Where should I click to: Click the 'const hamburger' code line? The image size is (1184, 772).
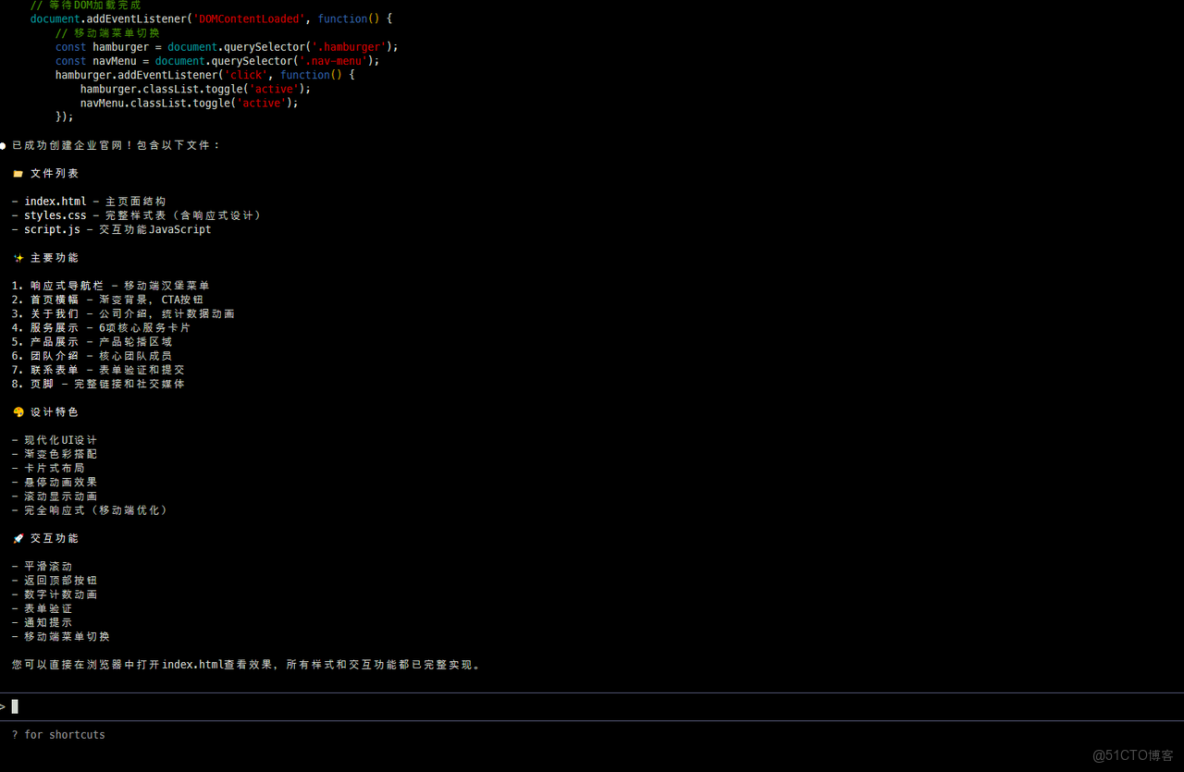tap(227, 47)
